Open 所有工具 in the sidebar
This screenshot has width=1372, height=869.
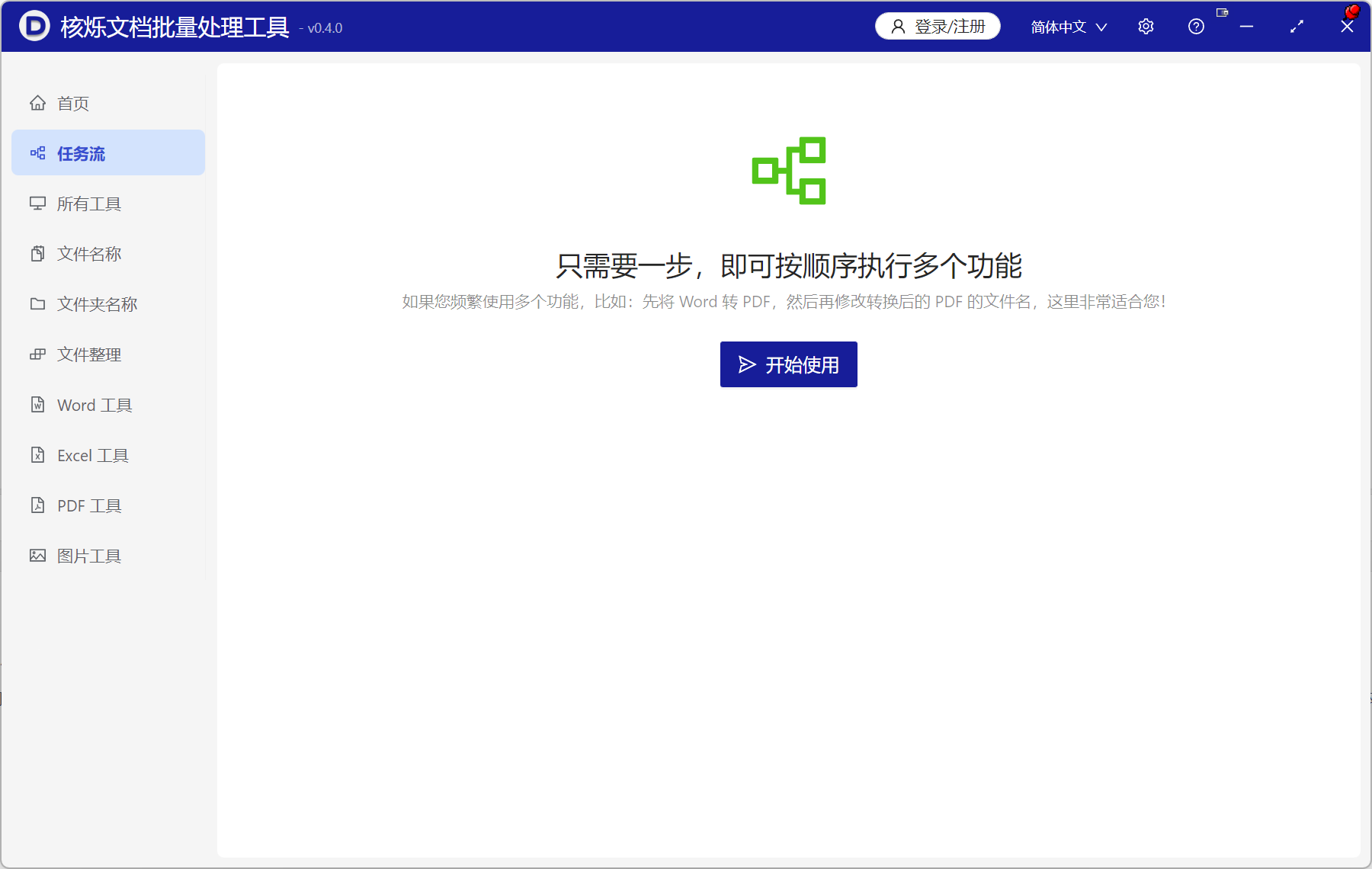point(108,204)
